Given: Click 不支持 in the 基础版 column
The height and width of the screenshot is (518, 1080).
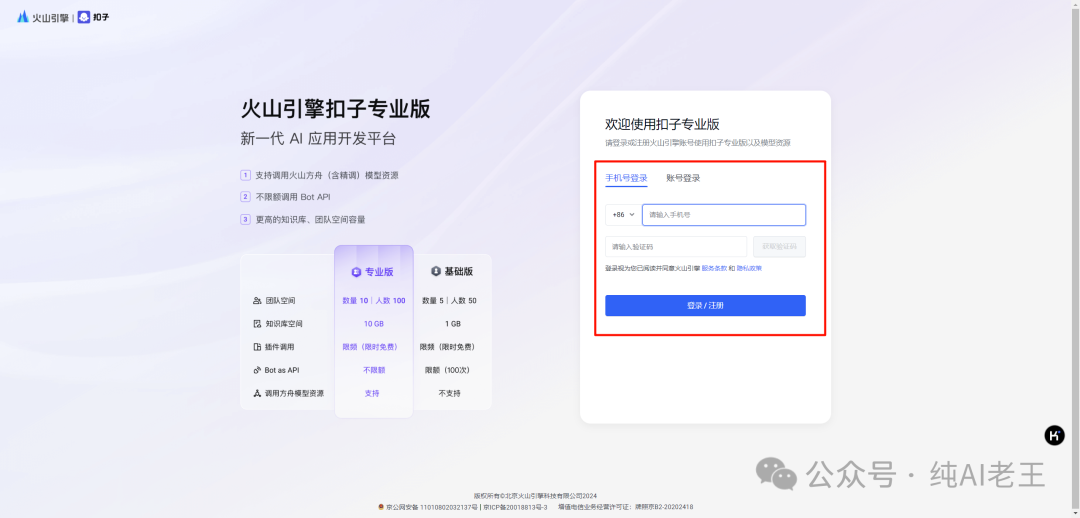Looking at the screenshot, I should pos(450,393).
